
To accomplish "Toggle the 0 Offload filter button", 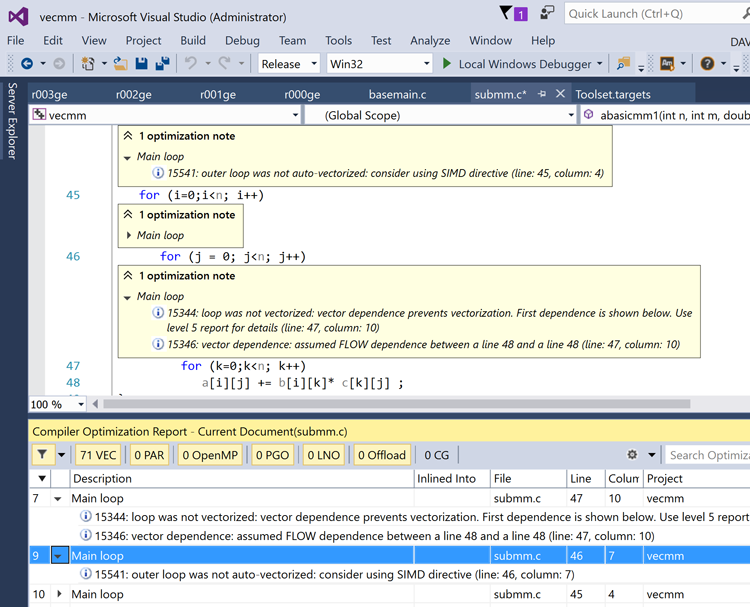I will point(382,455).
